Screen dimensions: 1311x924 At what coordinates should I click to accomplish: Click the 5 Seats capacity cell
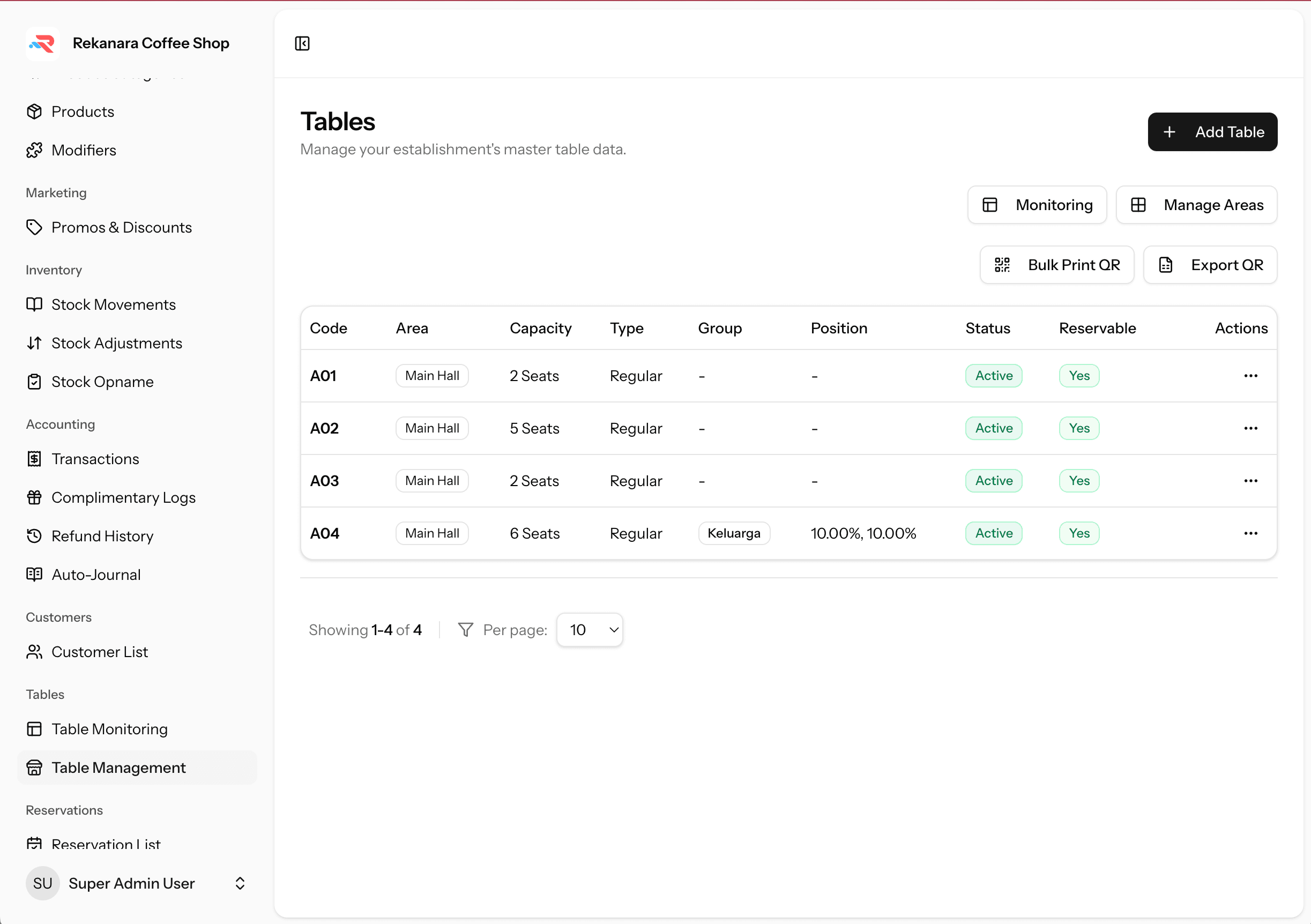coord(534,428)
